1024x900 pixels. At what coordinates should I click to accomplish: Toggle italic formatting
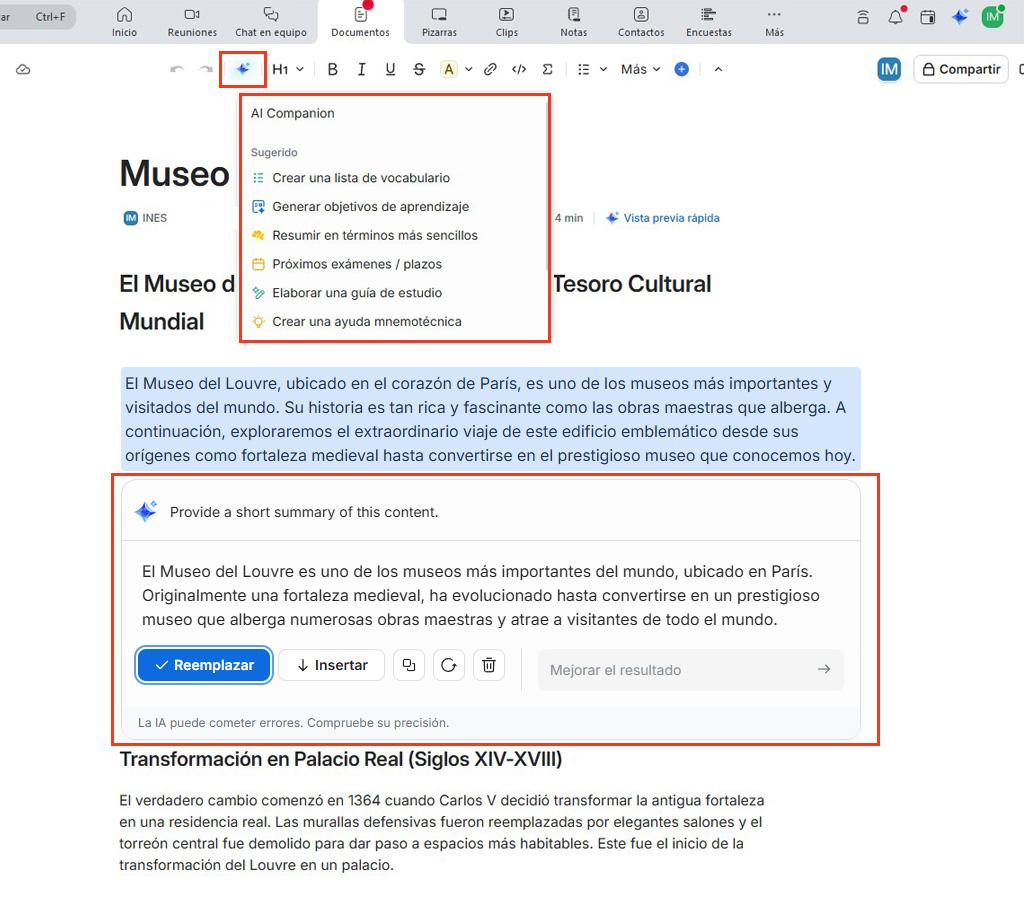pyautogui.click(x=361, y=69)
